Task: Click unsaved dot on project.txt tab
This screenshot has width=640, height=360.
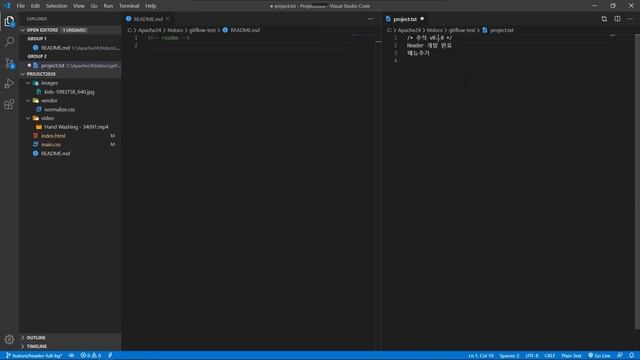Action: tap(422, 19)
